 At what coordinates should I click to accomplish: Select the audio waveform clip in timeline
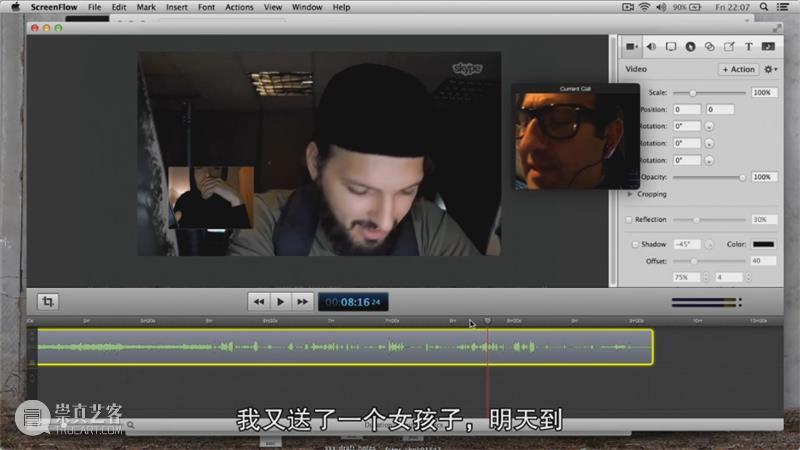tap(345, 347)
